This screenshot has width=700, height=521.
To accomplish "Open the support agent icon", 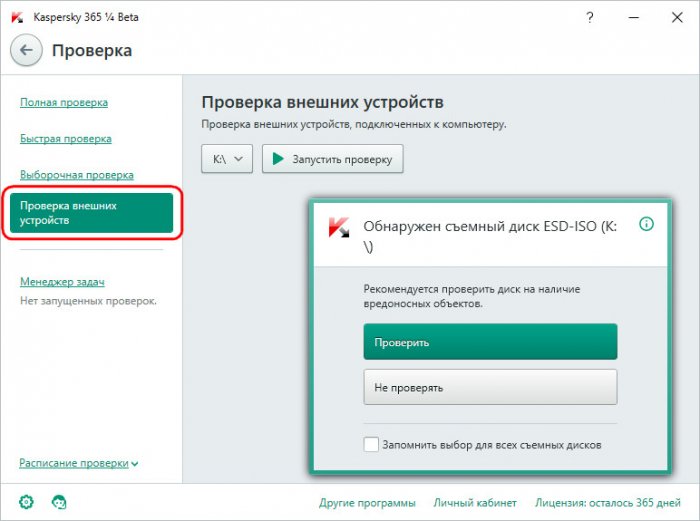I will (x=59, y=502).
